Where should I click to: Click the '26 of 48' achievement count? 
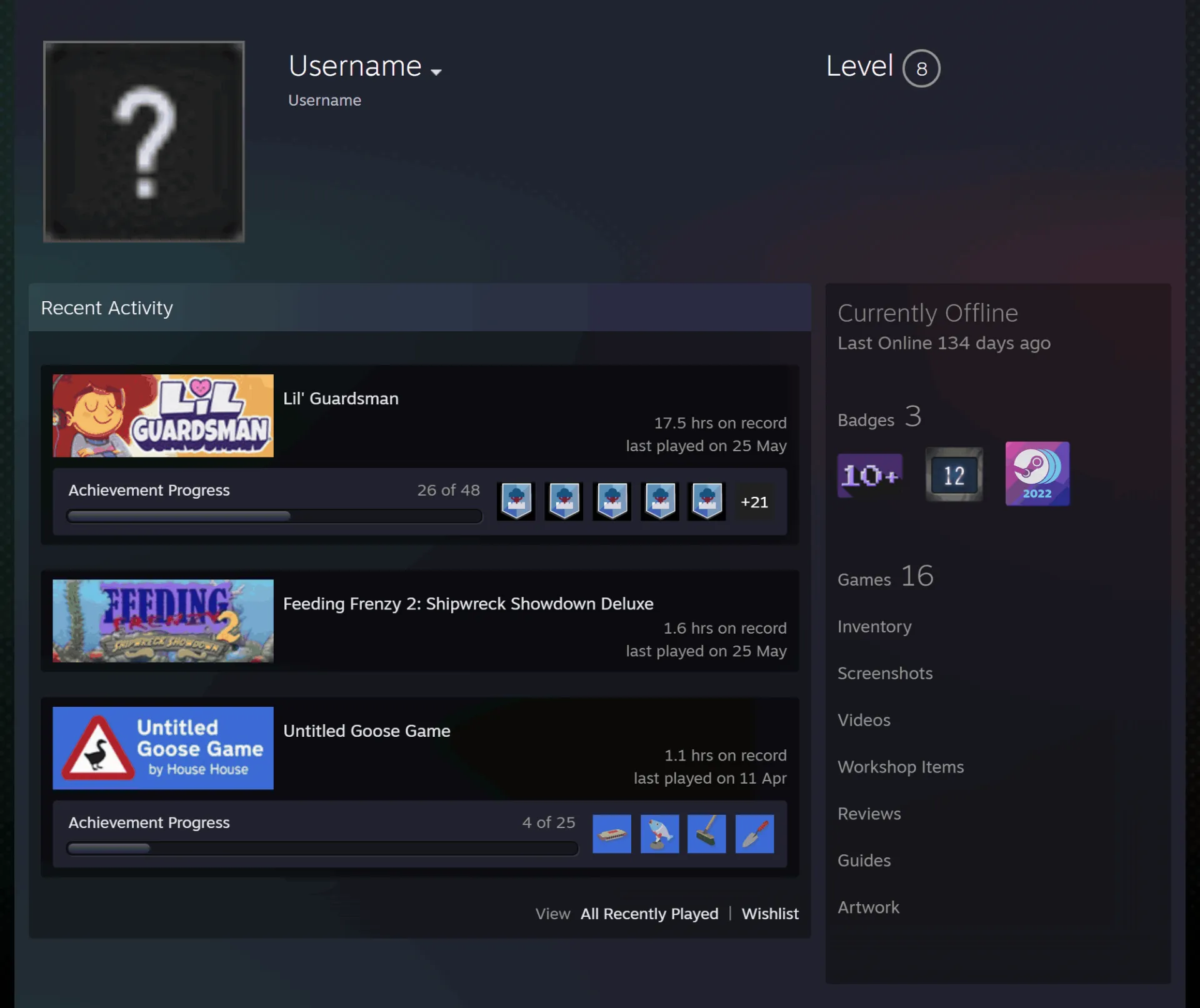pyautogui.click(x=449, y=490)
